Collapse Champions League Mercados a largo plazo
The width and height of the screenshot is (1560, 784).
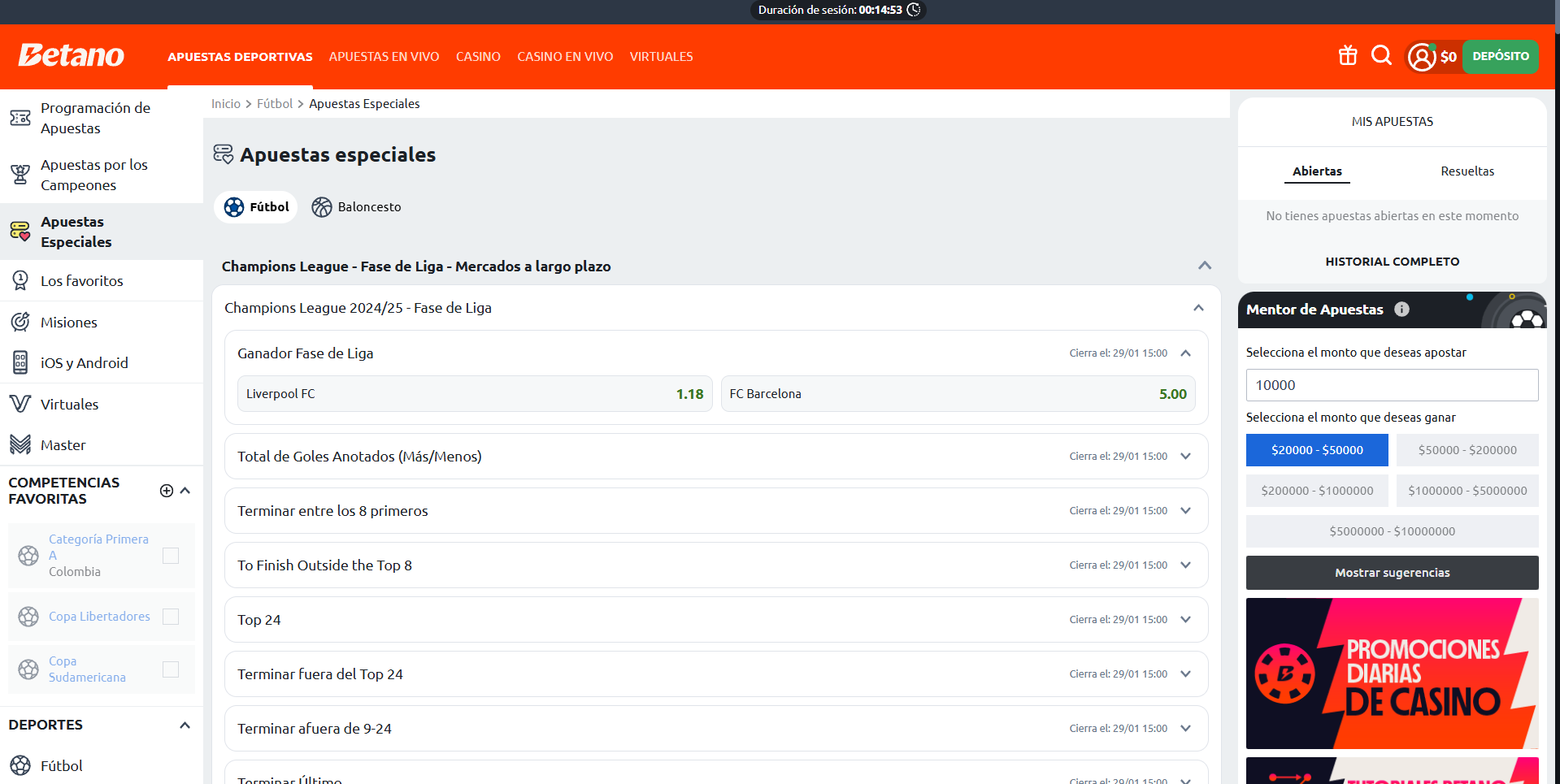pos(1205,266)
